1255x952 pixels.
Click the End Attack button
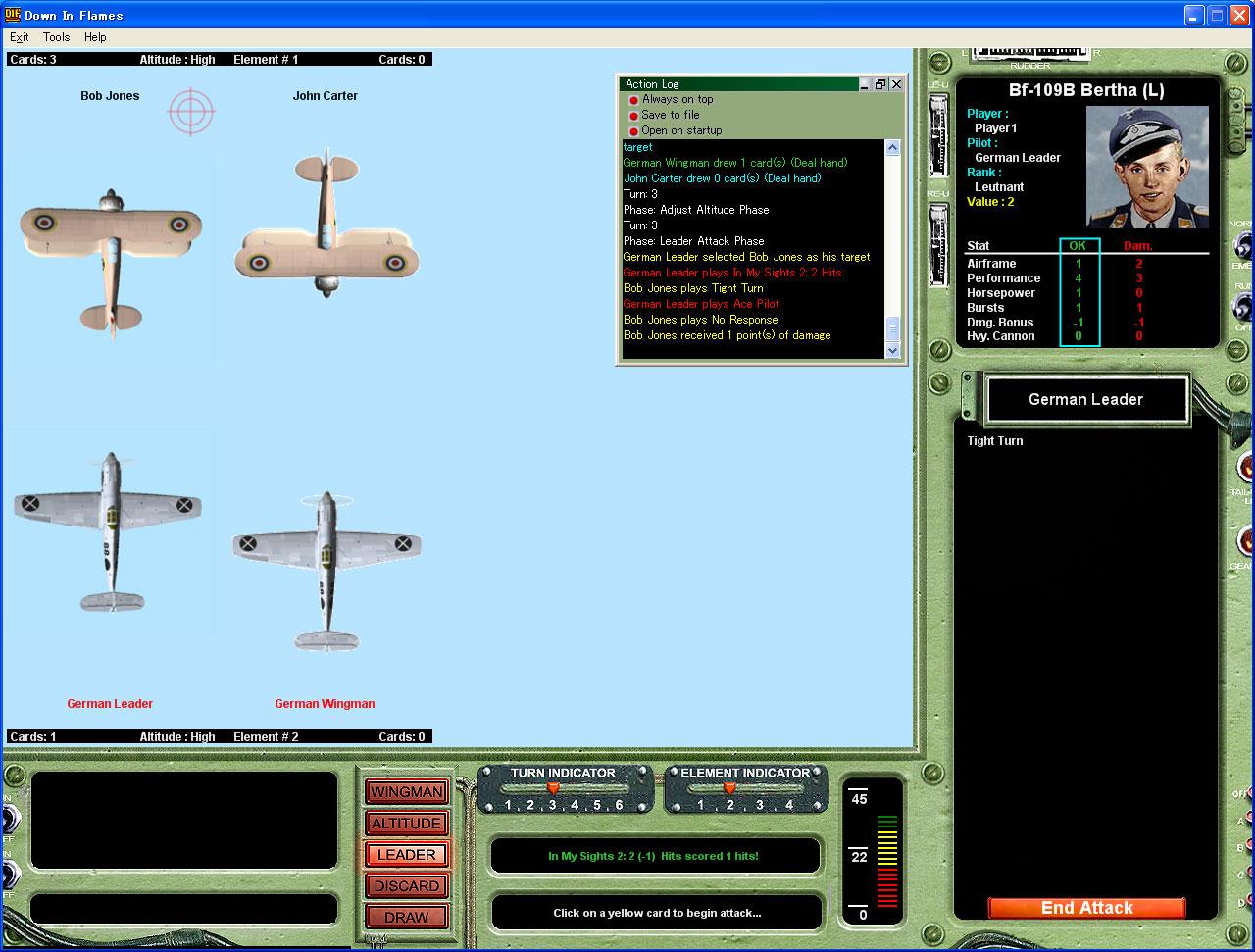click(x=1086, y=908)
